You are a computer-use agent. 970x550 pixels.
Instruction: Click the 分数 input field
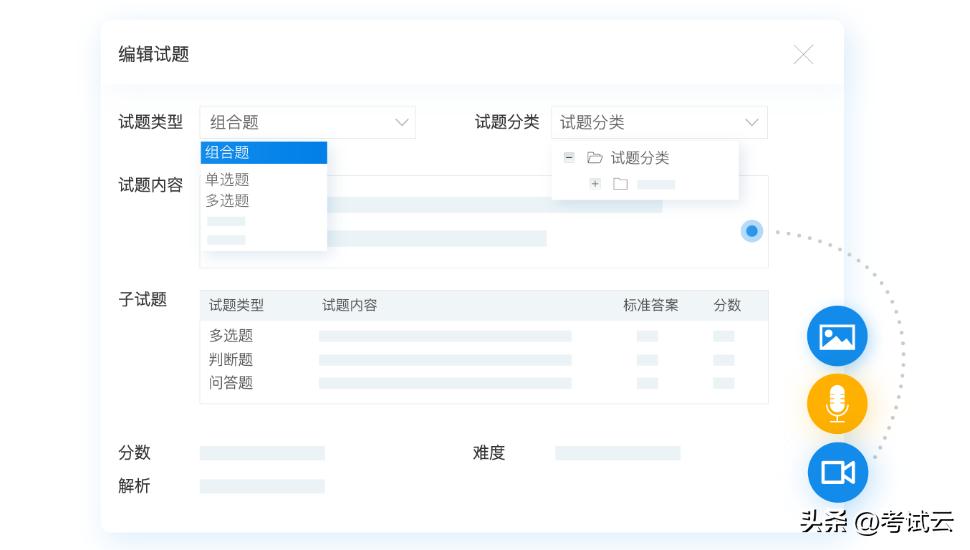click(x=262, y=453)
